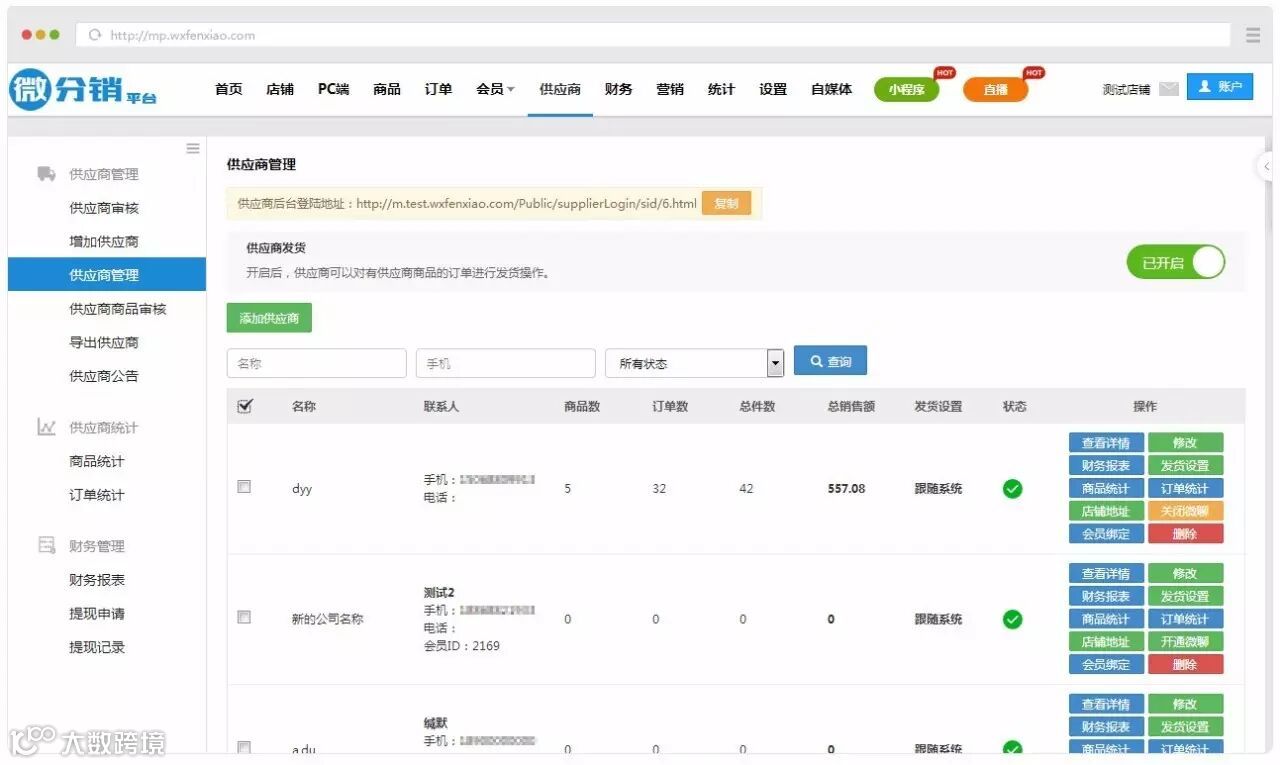Click 开通微聊 for 新的公司名称
Screen dimensions: 1280x765
point(1185,642)
